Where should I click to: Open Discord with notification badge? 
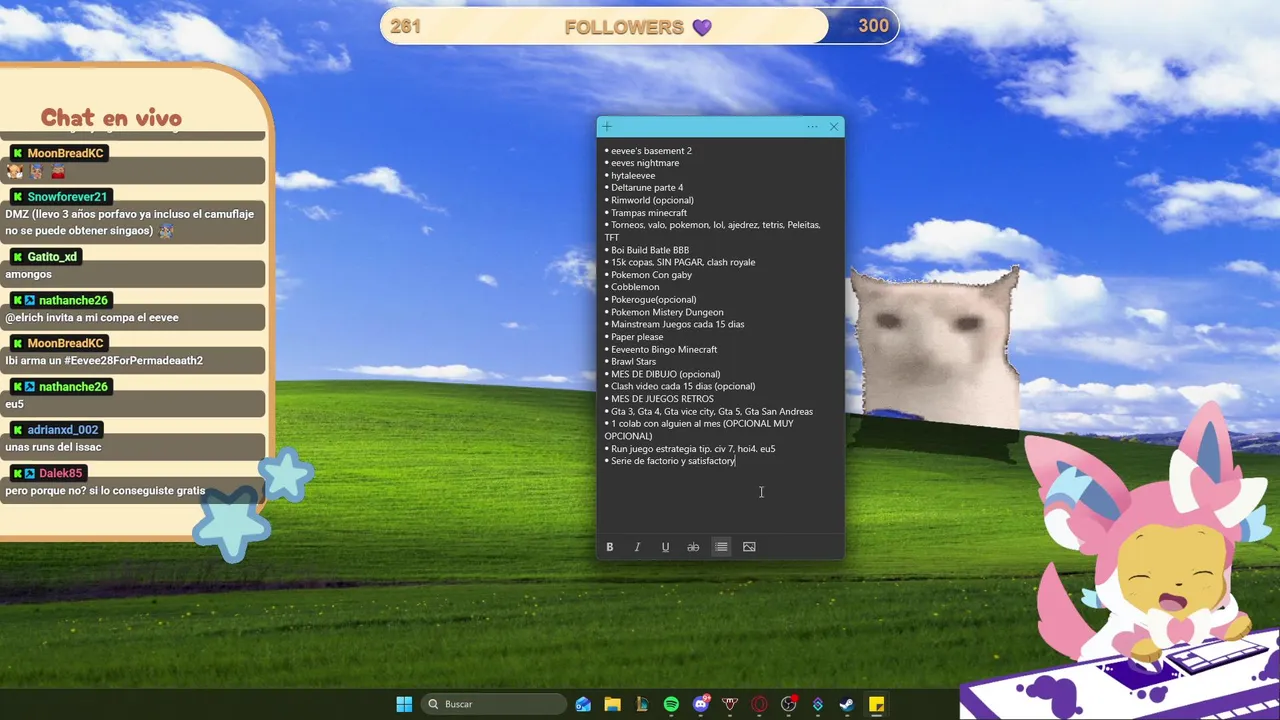[x=701, y=704]
